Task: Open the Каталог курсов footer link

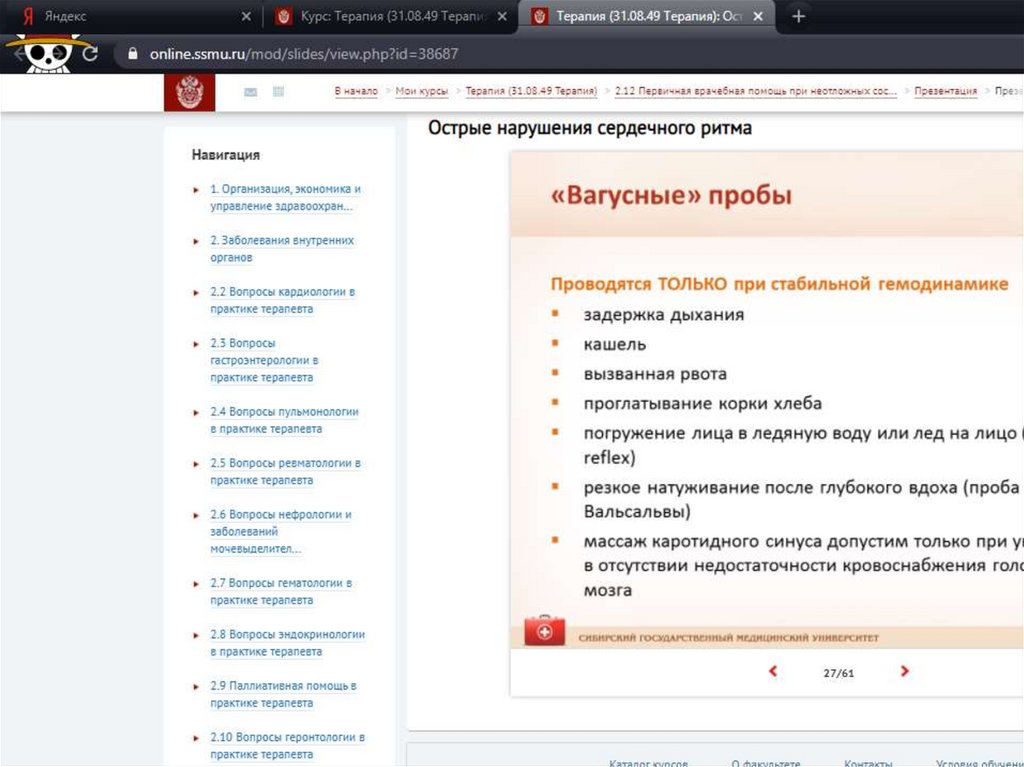Action: coord(648,762)
